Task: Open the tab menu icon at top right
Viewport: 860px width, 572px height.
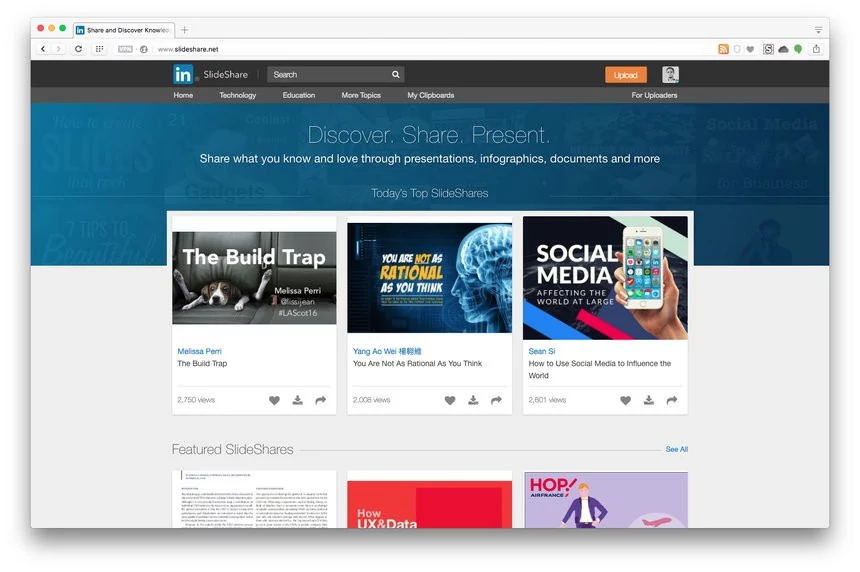Action: pos(818,30)
